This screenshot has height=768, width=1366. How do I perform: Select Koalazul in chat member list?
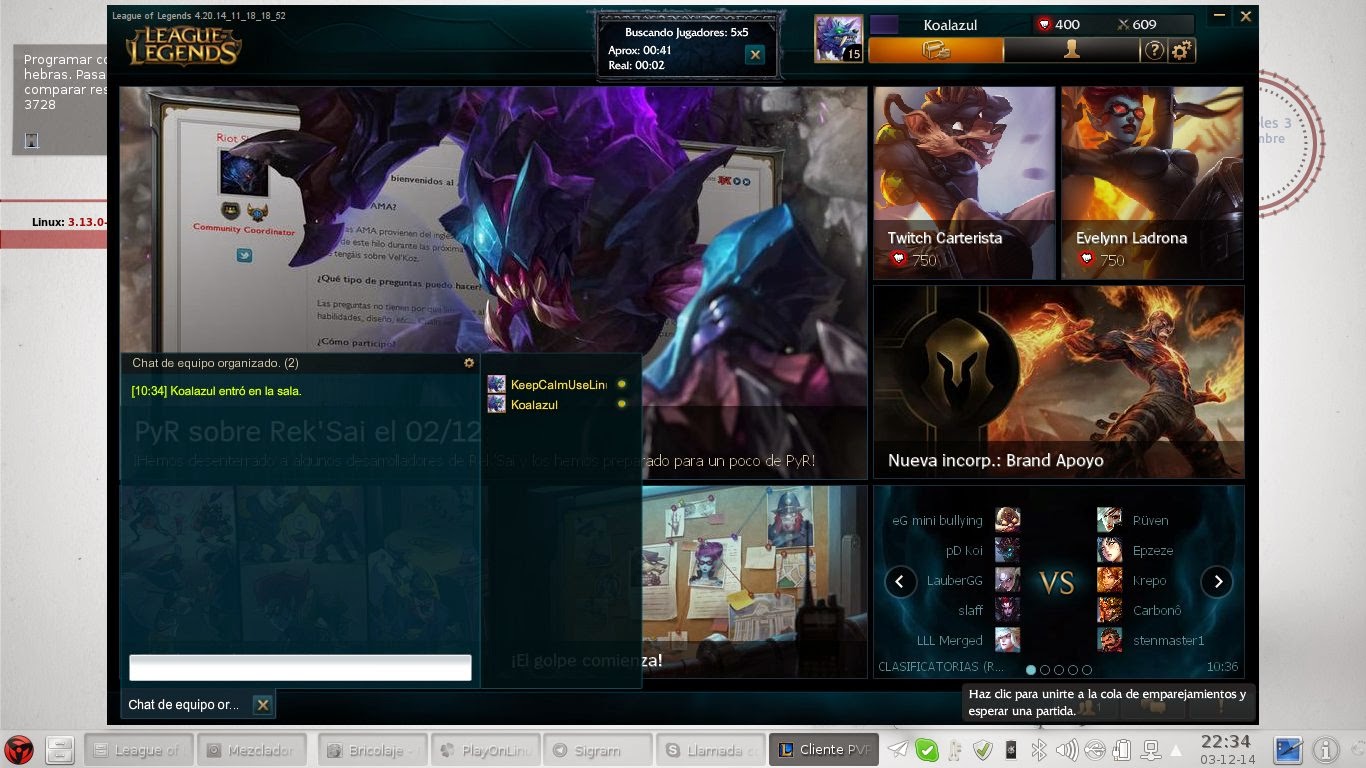click(556, 404)
